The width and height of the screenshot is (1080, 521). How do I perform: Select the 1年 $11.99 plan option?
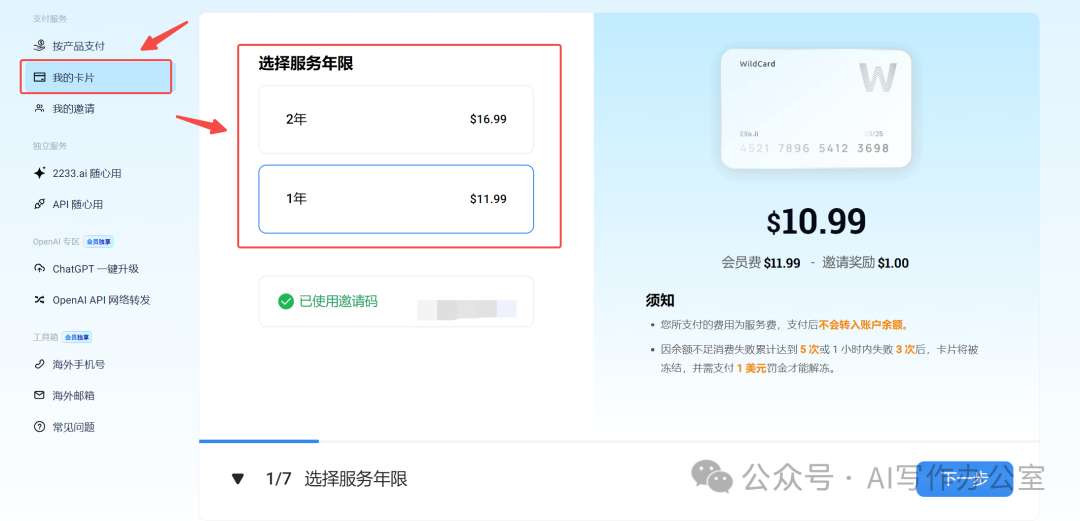tap(396, 199)
